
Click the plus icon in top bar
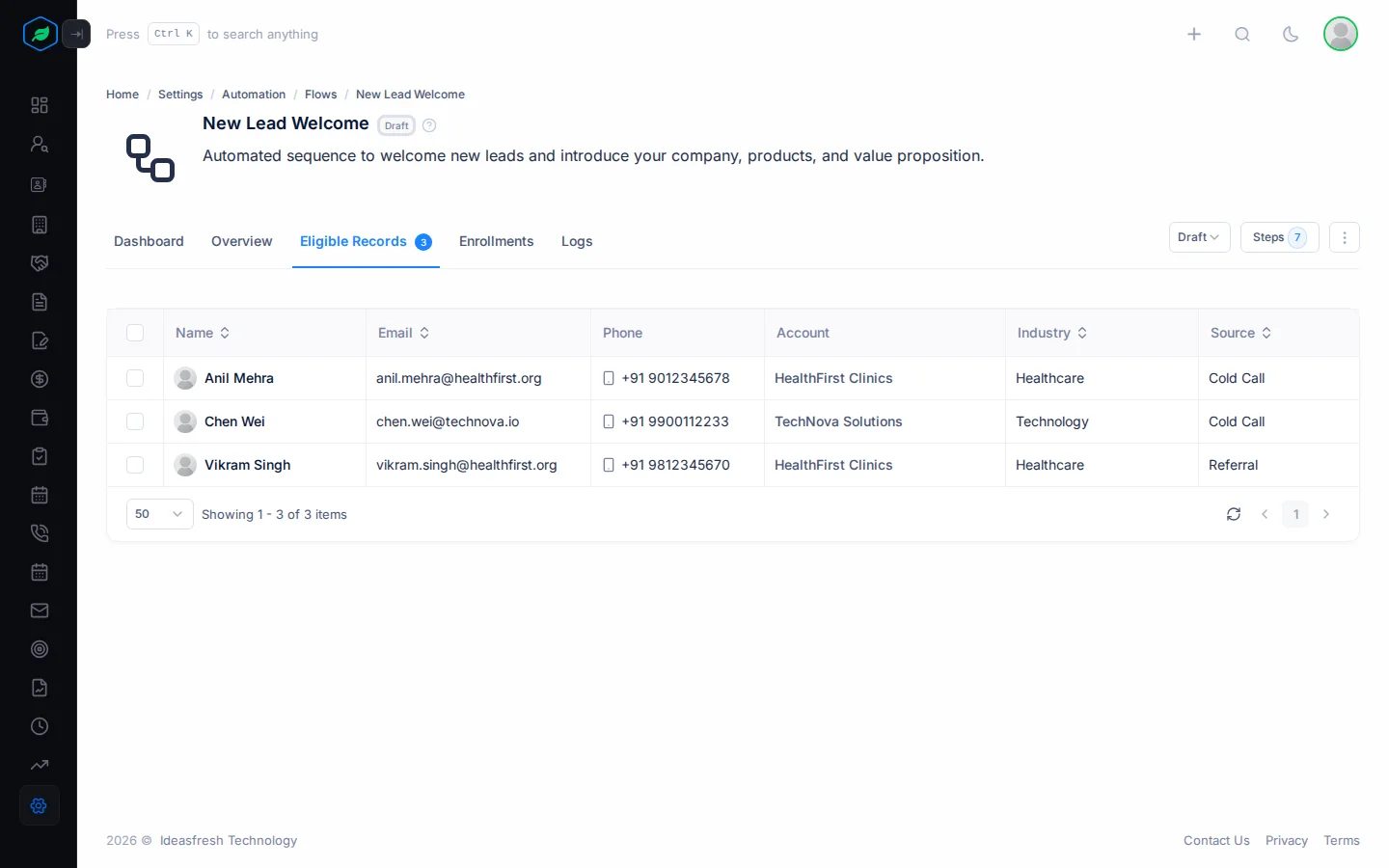point(1194,34)
